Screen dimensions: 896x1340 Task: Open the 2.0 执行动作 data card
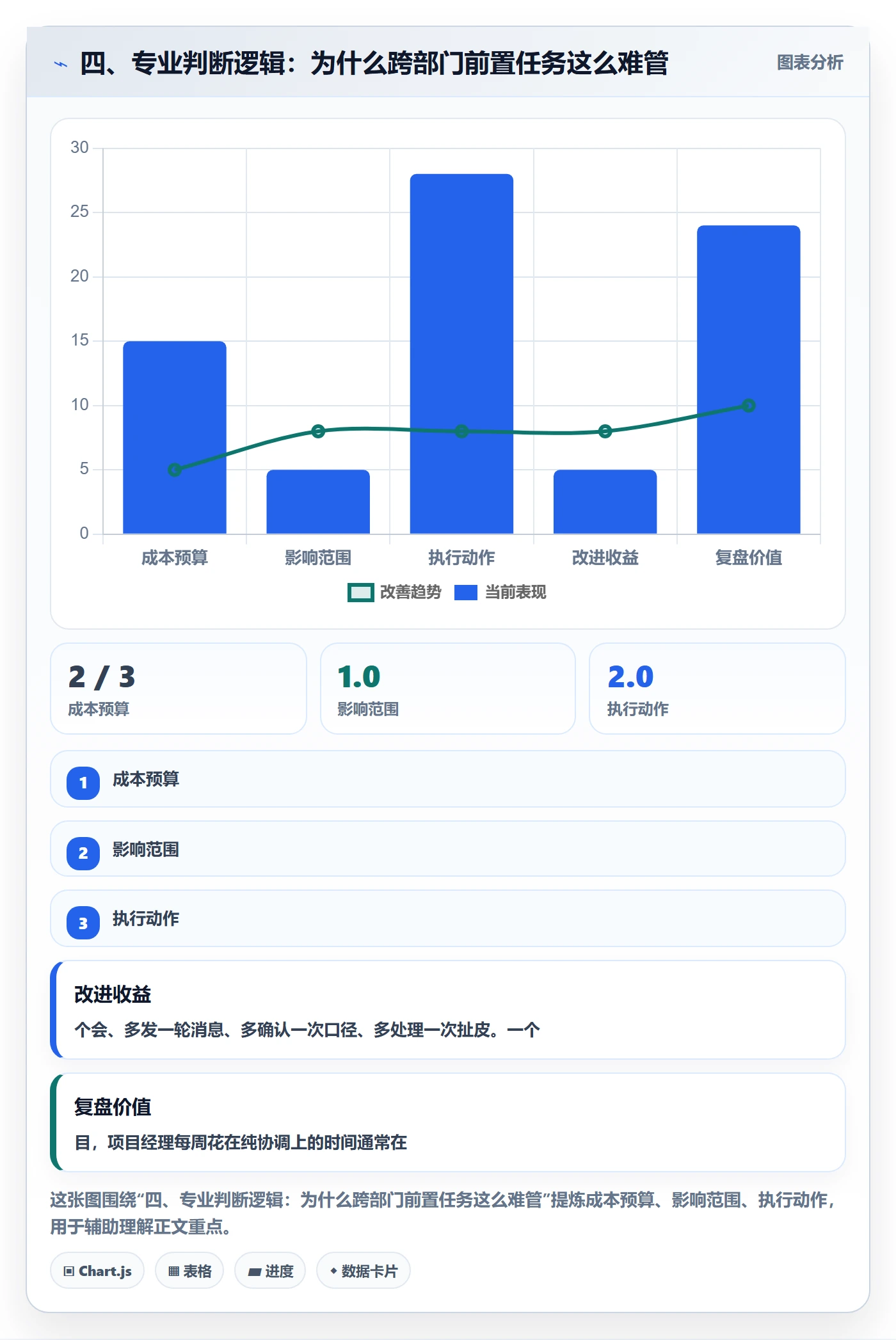click(x=717, y=689)
